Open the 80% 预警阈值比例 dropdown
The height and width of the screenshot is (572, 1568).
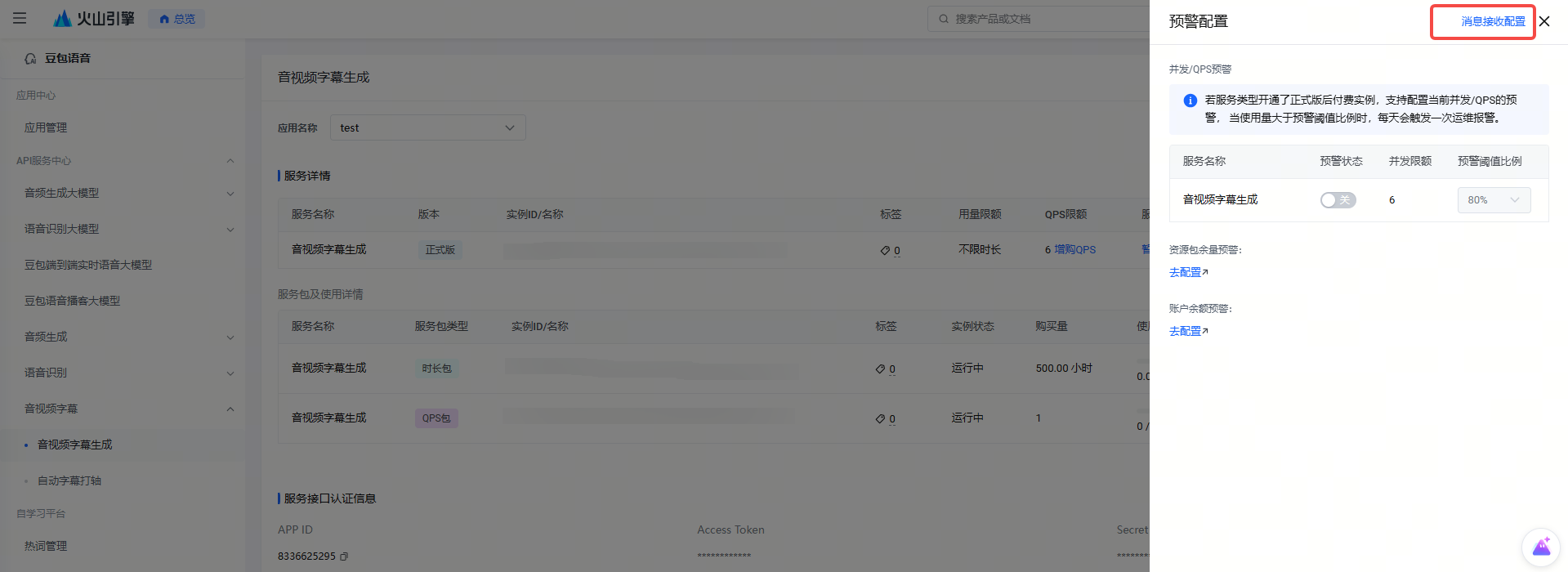click(1494, 200)
